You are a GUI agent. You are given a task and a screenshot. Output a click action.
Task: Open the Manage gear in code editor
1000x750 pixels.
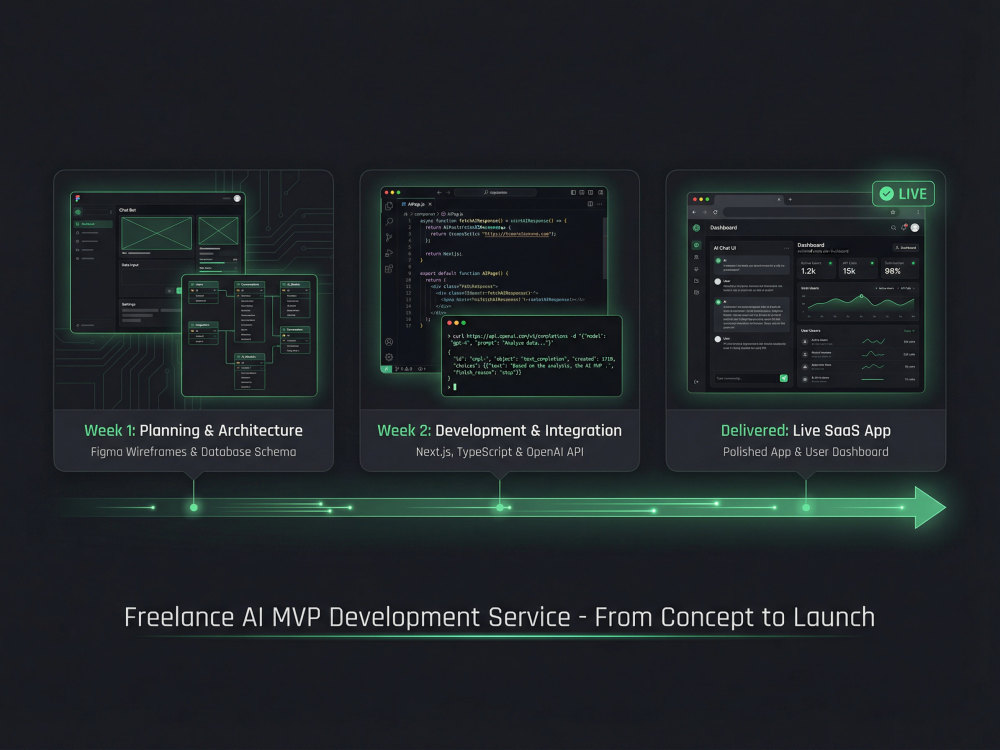coord(388,357)
